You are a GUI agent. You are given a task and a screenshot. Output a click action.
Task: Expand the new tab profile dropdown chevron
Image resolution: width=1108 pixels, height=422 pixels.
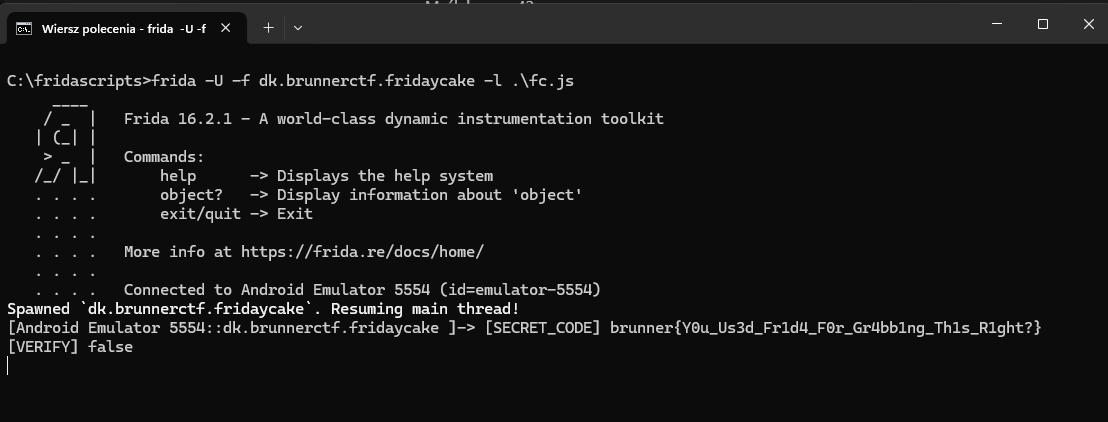[x=298, y=28]
